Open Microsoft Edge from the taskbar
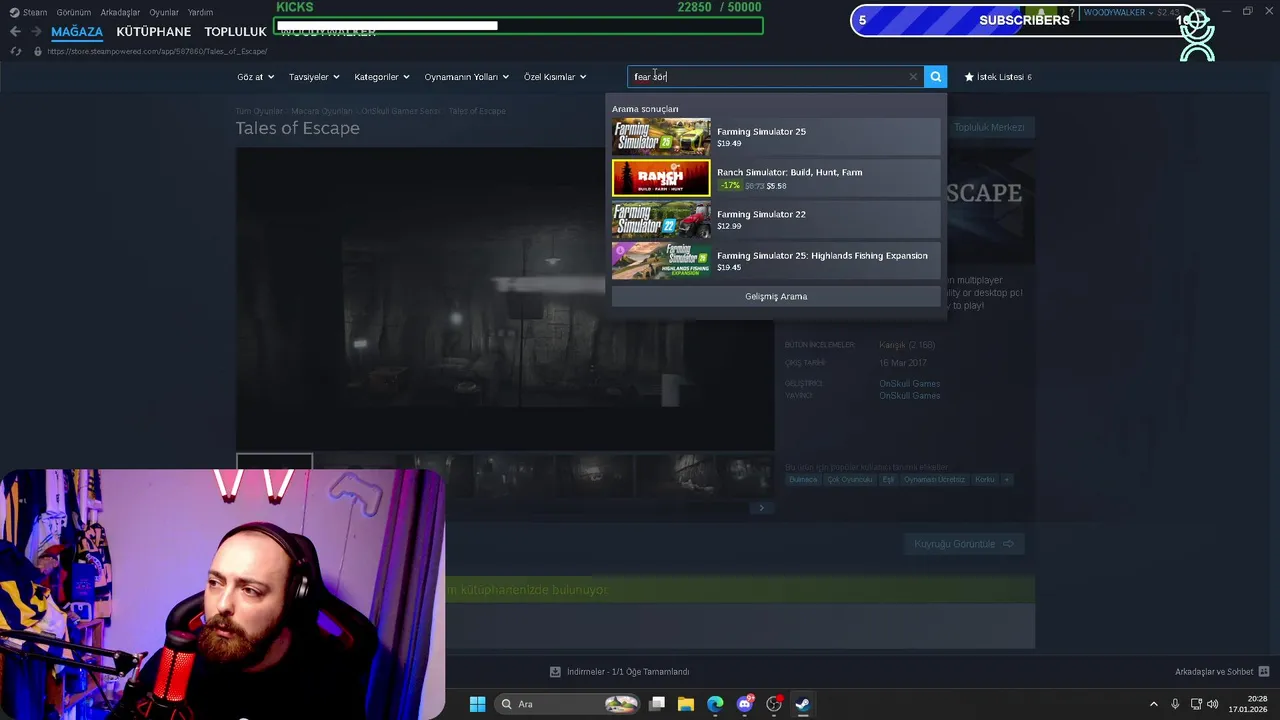 [715, 704]
